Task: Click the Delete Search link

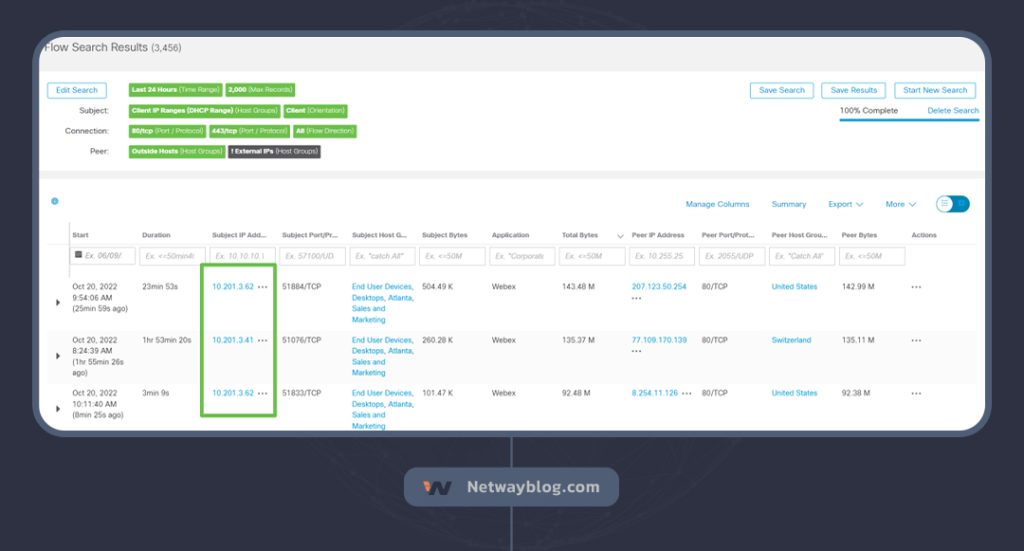Action: pyautogui.click(x=953, y=111)
